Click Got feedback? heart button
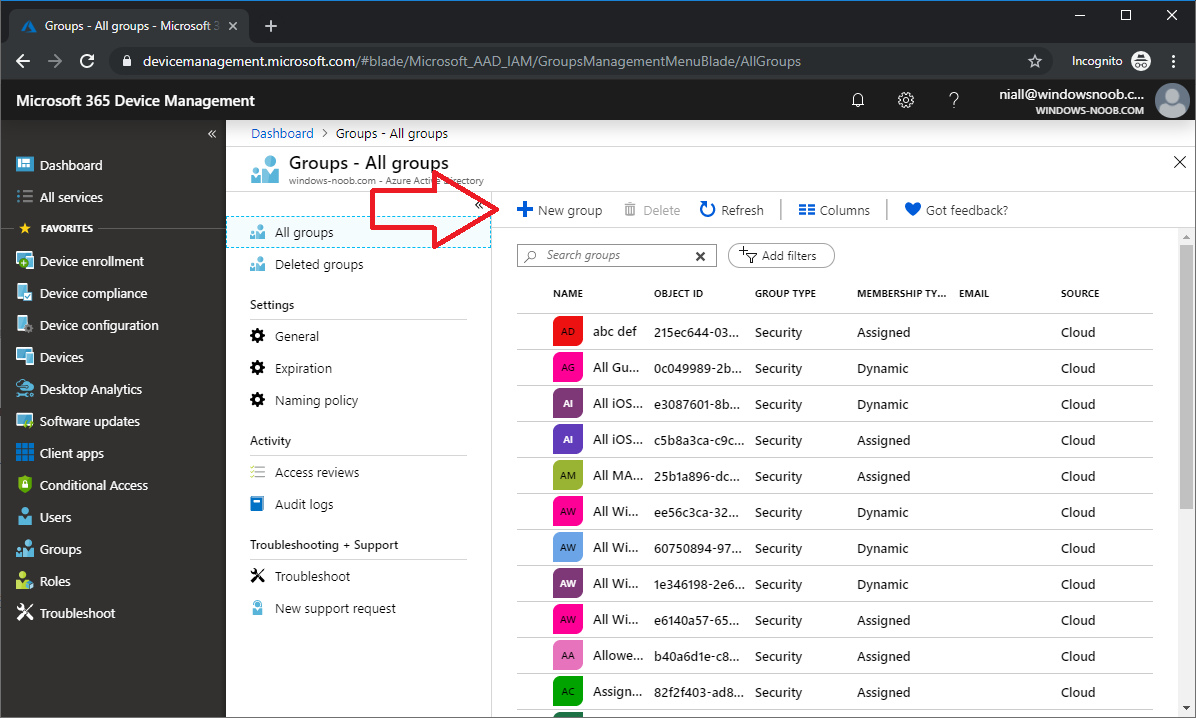The height and width of the screenshot is (718, 1196). coord(956,210)
